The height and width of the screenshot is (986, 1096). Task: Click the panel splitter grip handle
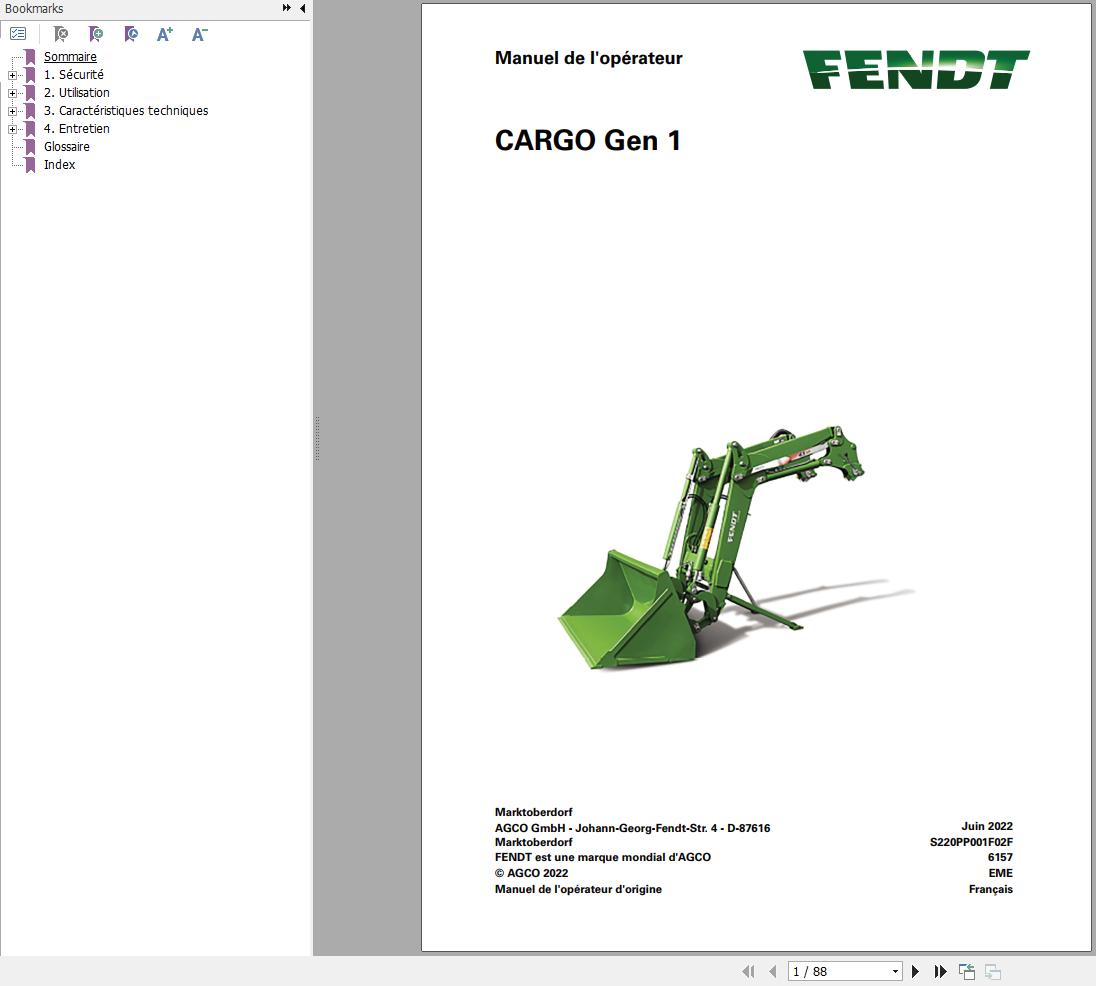[317, 439]
